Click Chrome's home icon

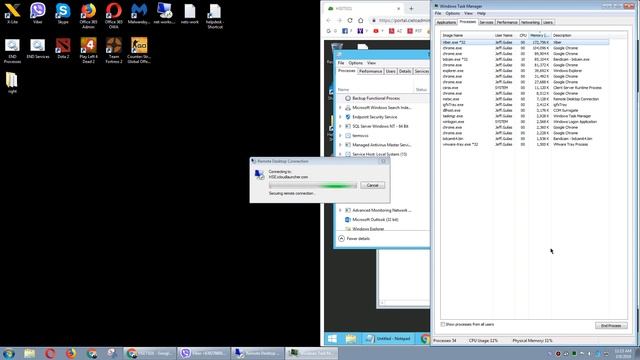360,20
